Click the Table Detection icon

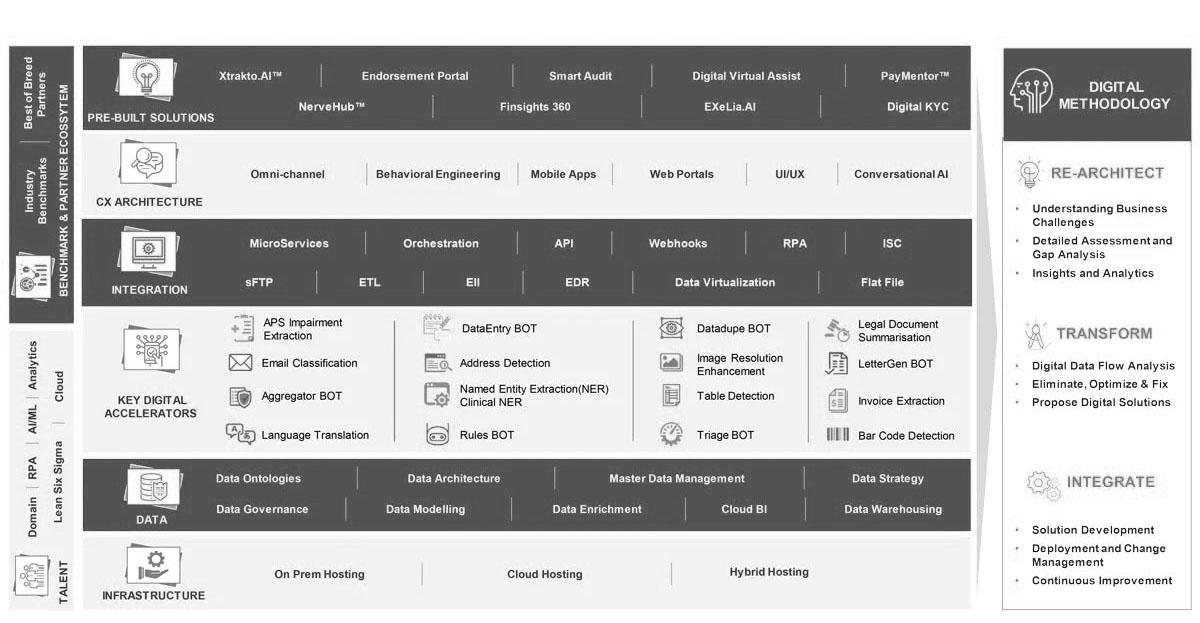click(x=671, y=396)
